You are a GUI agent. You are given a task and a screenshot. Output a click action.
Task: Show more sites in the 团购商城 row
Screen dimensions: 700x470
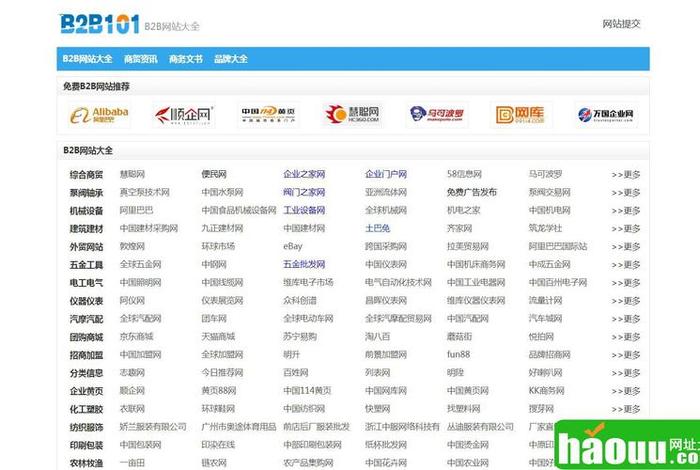tap(626, 337)
